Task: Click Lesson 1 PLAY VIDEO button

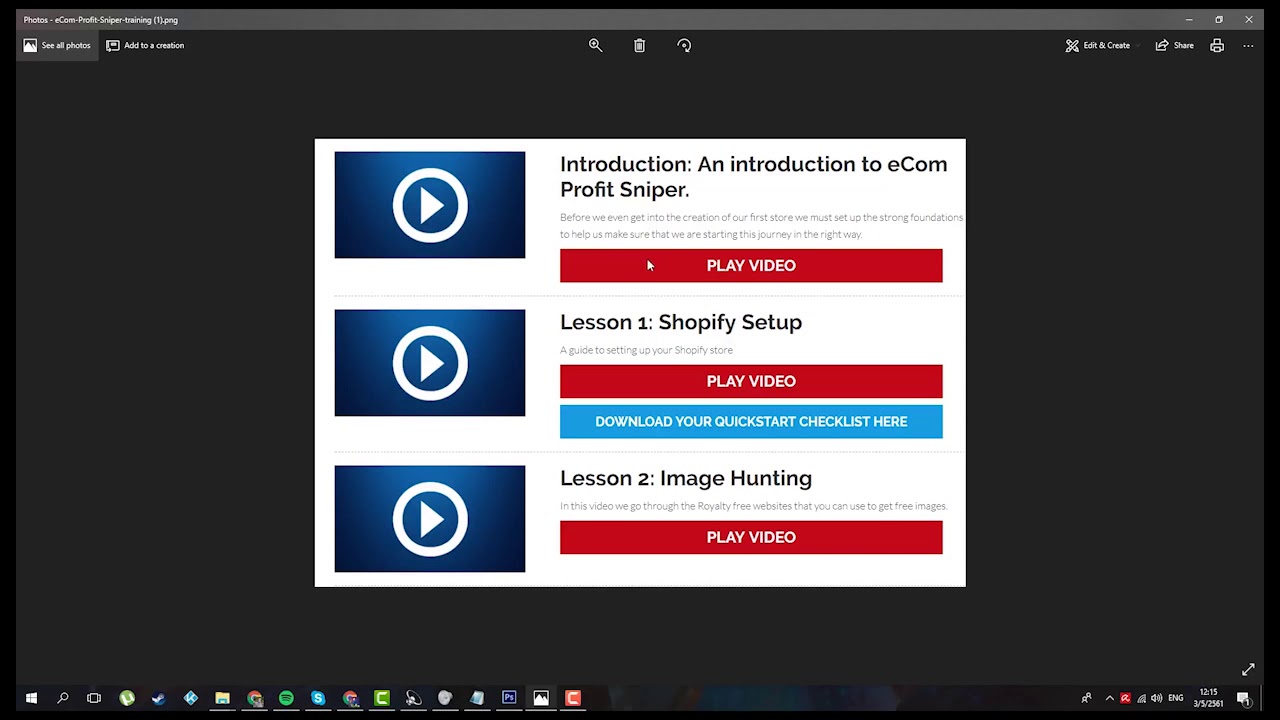Action: (751, 381)
